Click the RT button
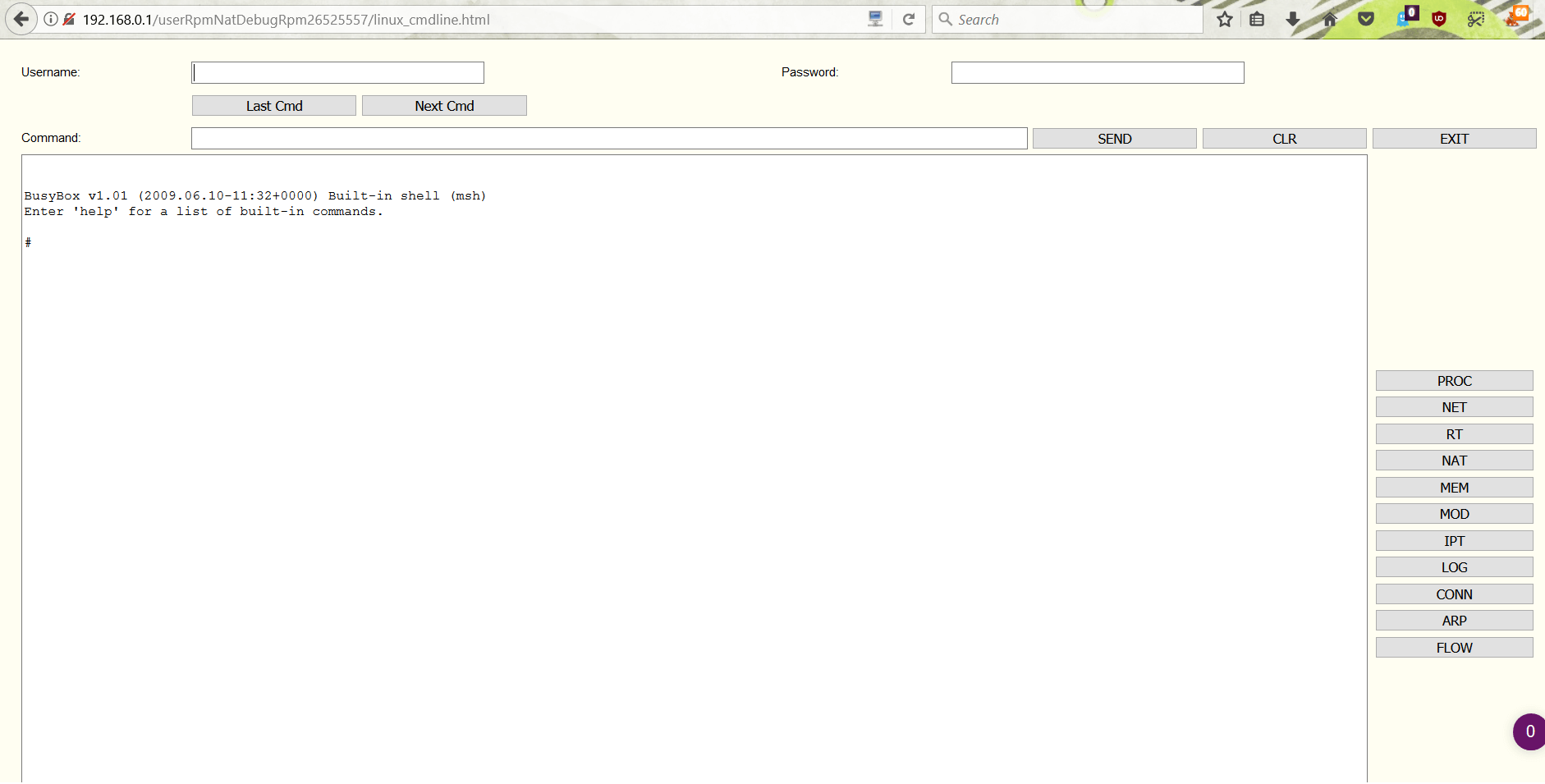Image resolution: width=1545 pixels, height=784 pixels. pyautogui.click(x=1455, y=434)
